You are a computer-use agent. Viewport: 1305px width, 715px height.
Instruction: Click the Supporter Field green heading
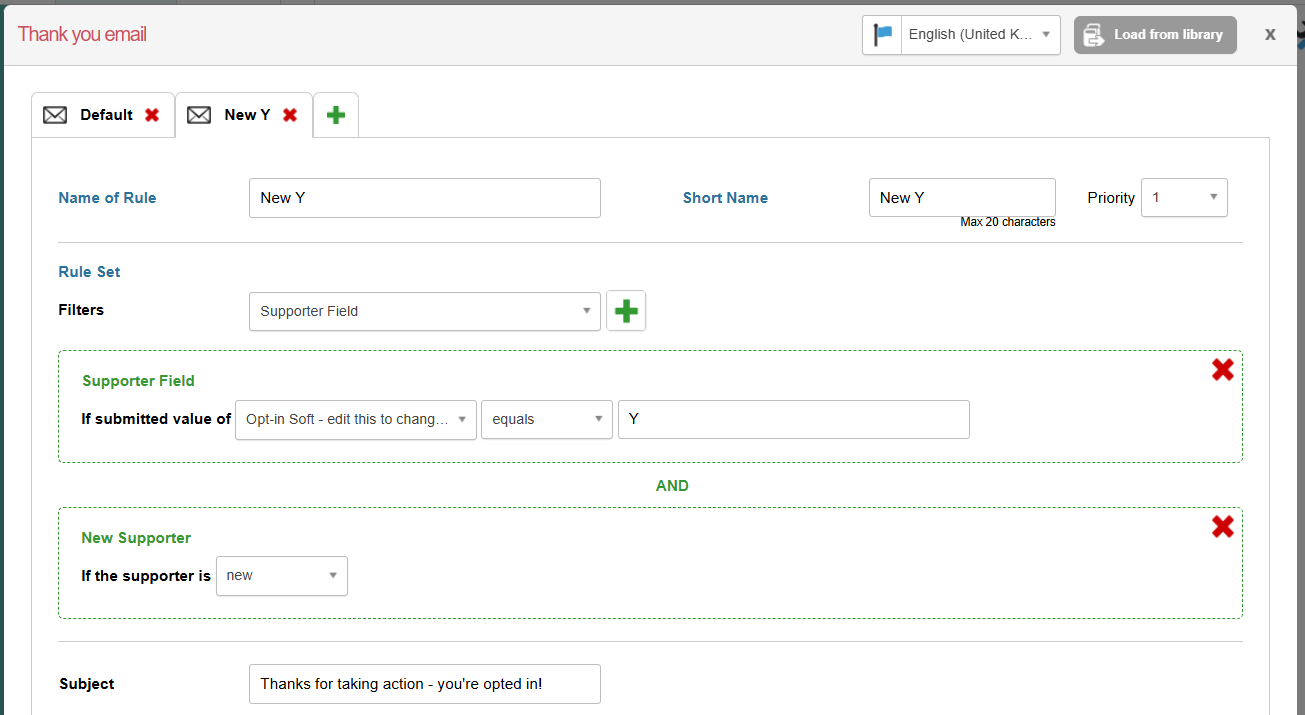click(x=138, y=381)
